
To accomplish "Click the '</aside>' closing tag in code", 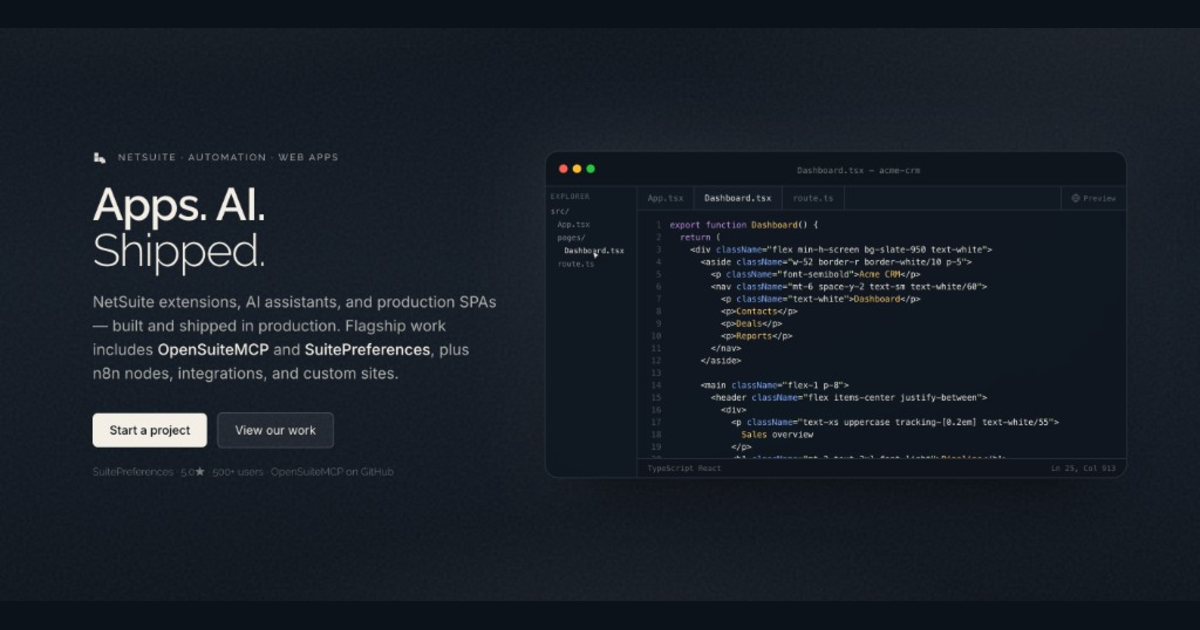I will 721,360.
